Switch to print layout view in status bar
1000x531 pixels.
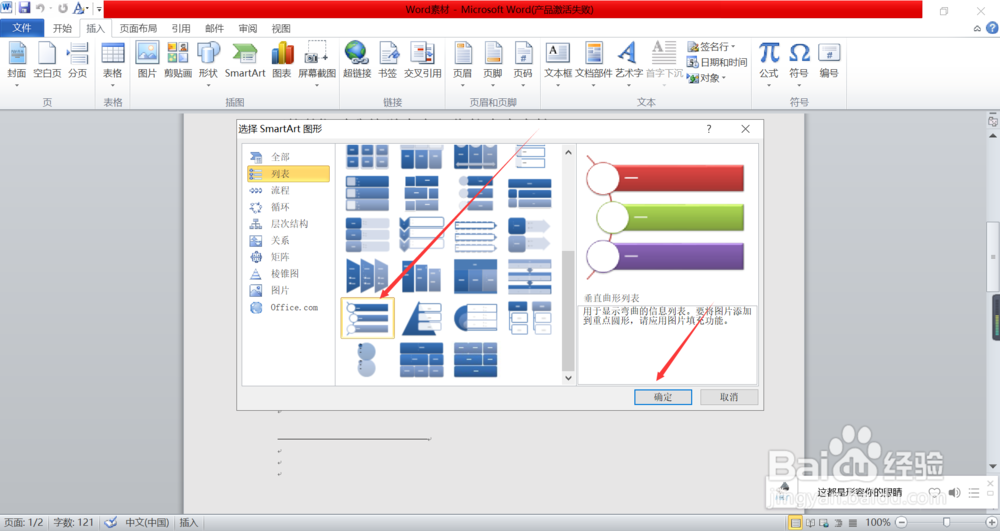795,523
